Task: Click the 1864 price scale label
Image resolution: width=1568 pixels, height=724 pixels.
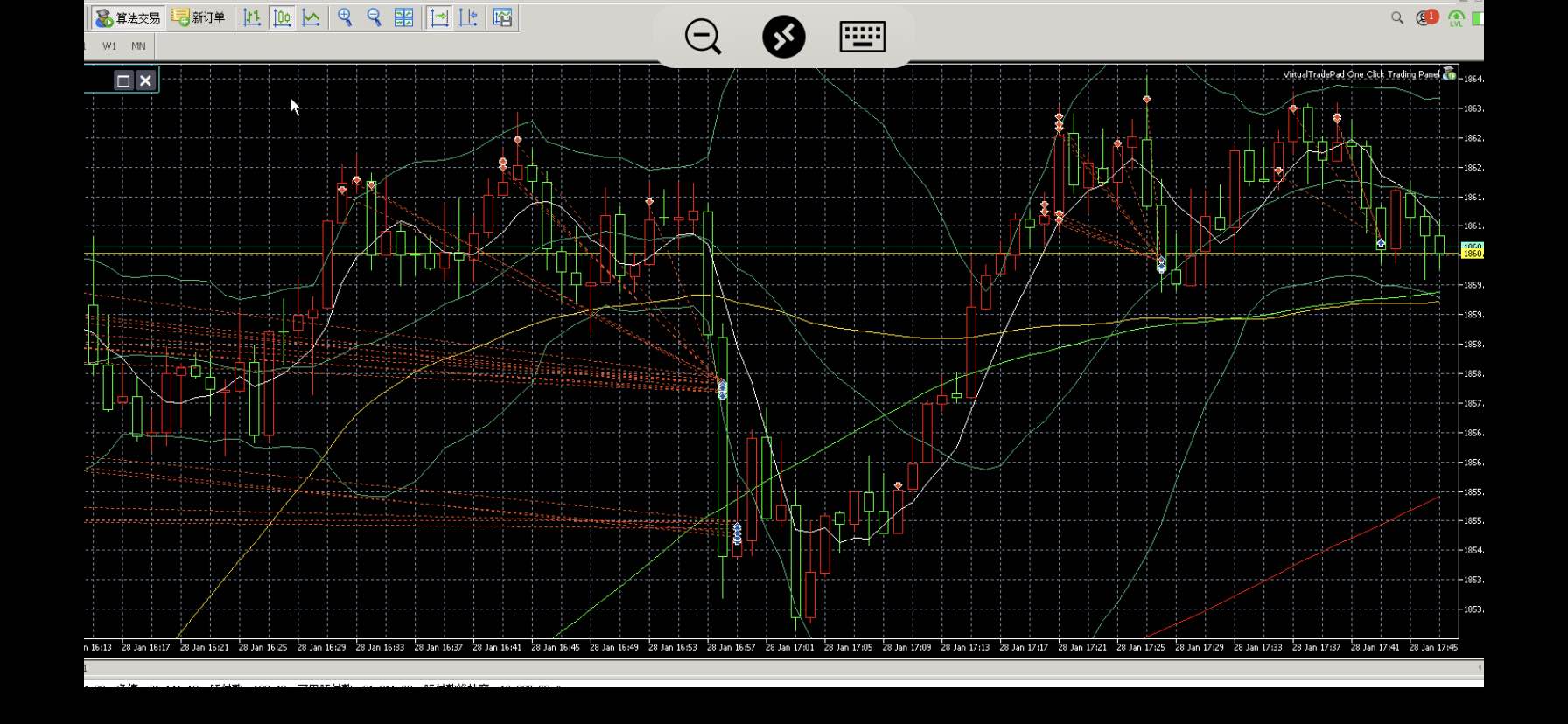Action: coord(1473,79)
